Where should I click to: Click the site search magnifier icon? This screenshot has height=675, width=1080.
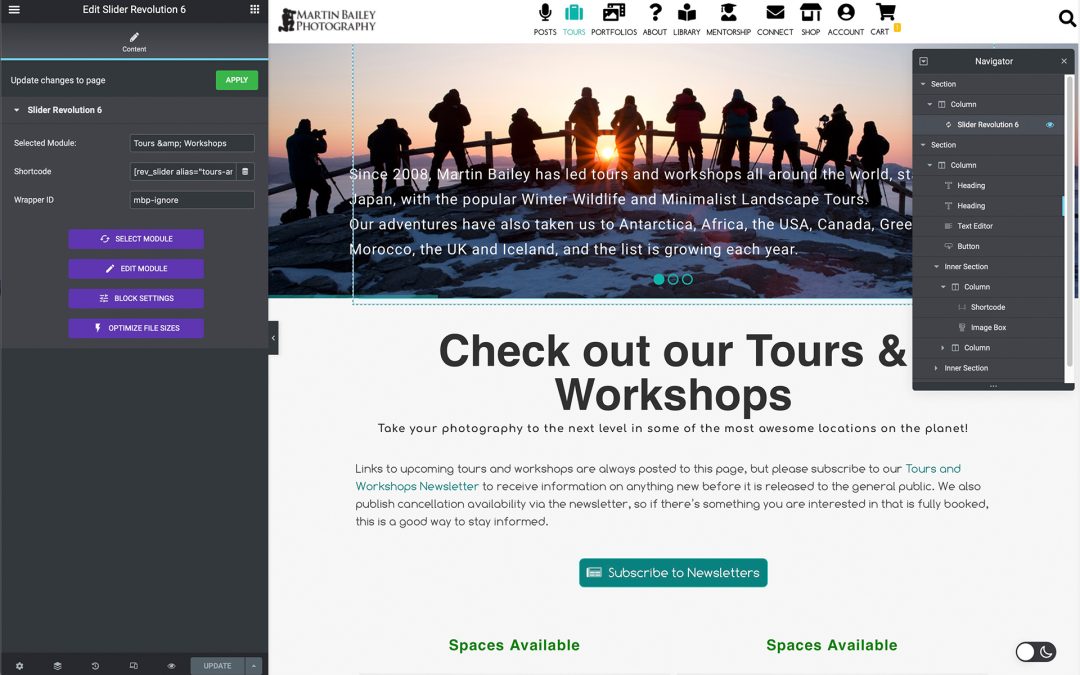click(1066, 19)
